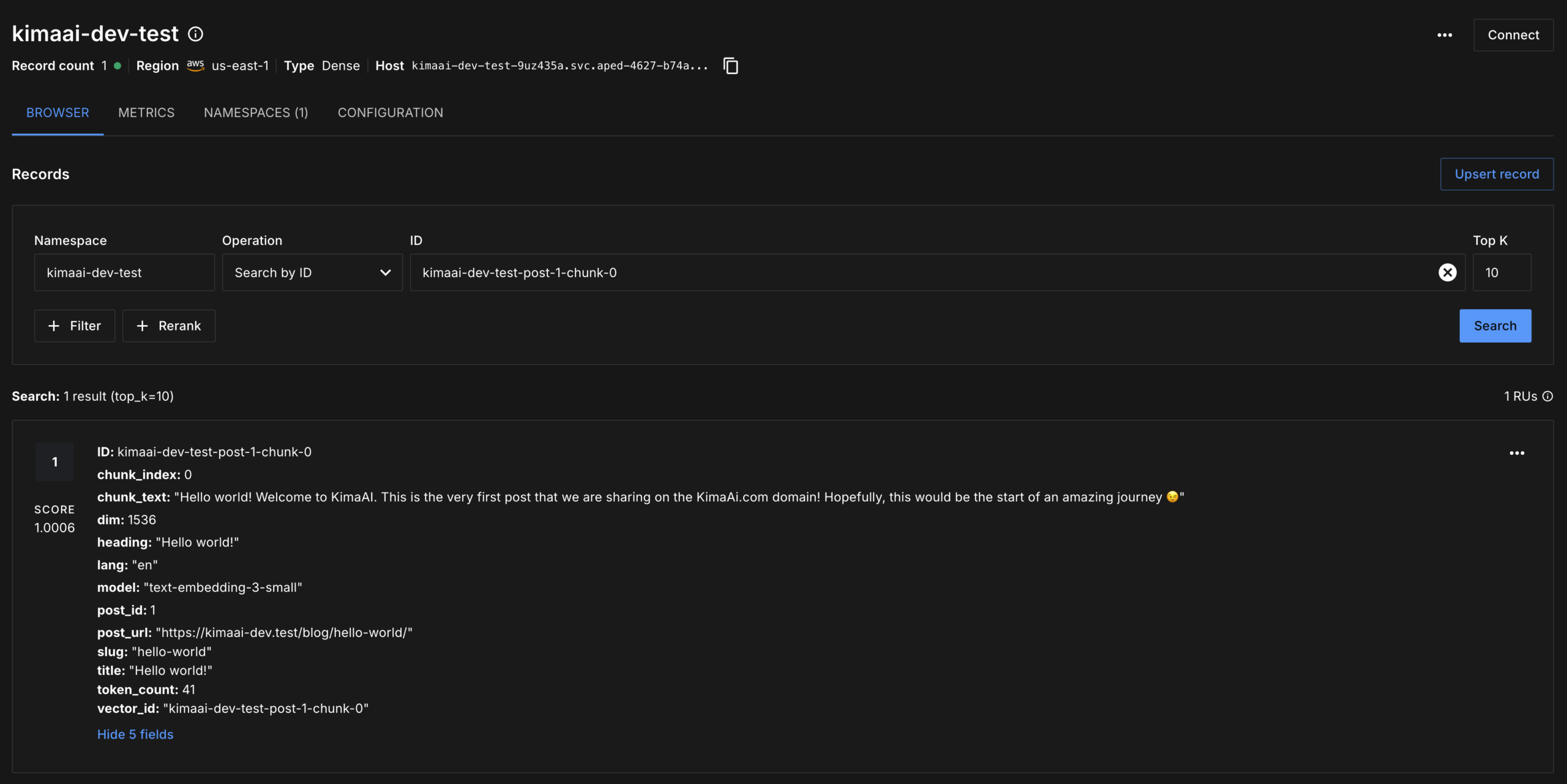This screenshot has height=784, width=1567.
Task: Switch to the Metrics tab
Action: point(146,113)
